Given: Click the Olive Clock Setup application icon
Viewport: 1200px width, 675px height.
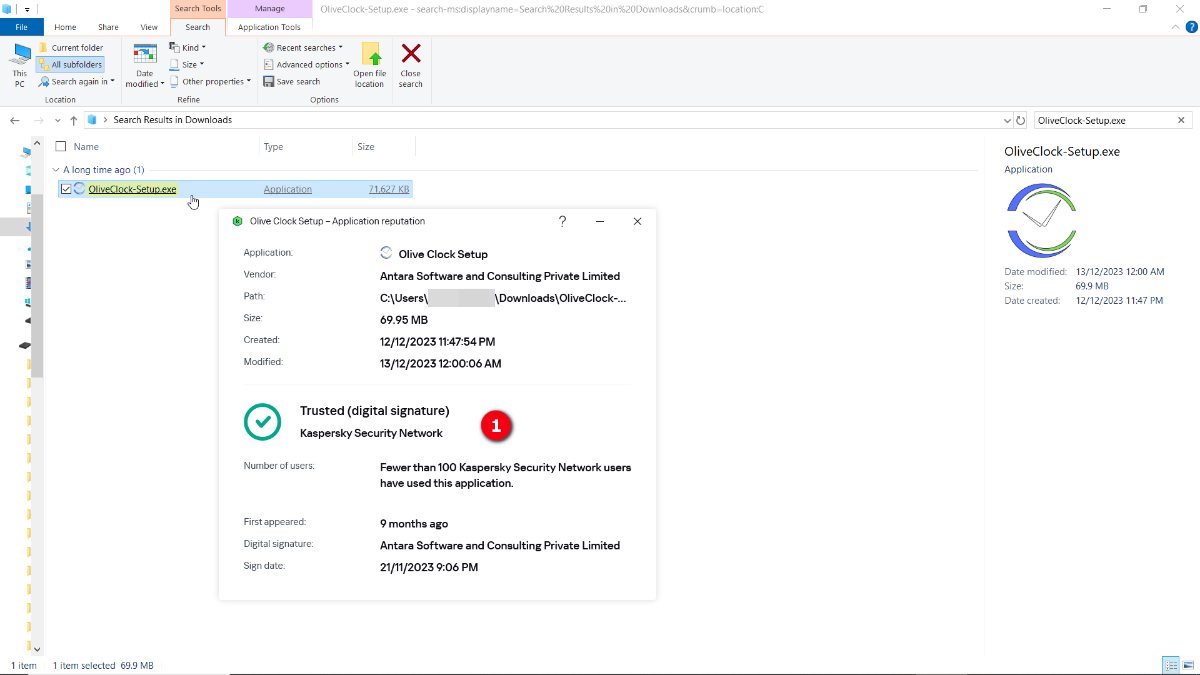Looking at the screenshot, I should [386, 253].
